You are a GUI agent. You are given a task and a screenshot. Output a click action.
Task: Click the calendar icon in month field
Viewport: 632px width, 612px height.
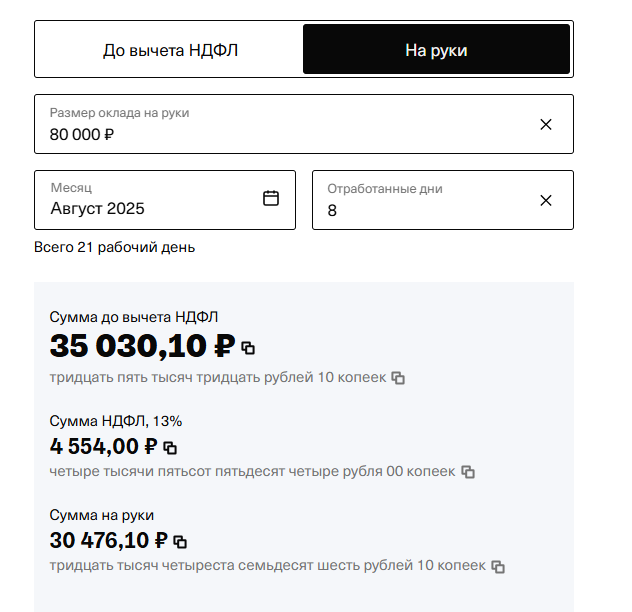tap(271, 198)
